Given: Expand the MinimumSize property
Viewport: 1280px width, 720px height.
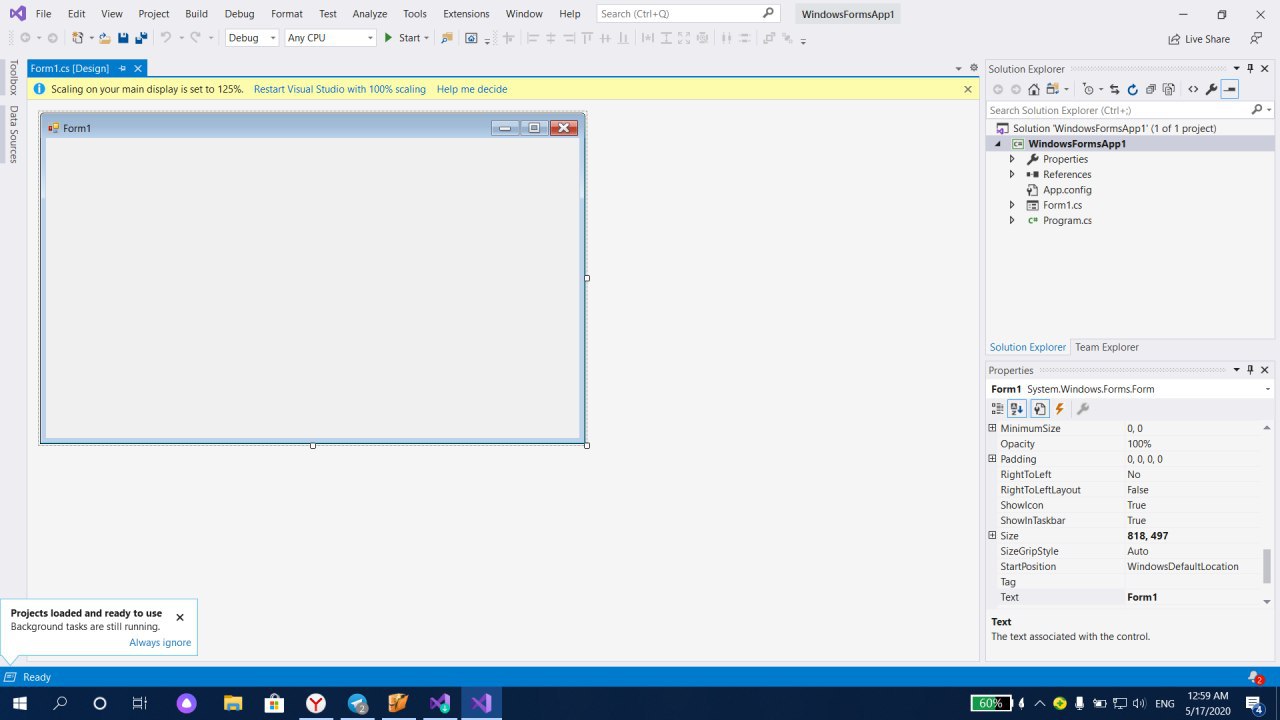Looking at the screenshot, I should pos(992,428).
